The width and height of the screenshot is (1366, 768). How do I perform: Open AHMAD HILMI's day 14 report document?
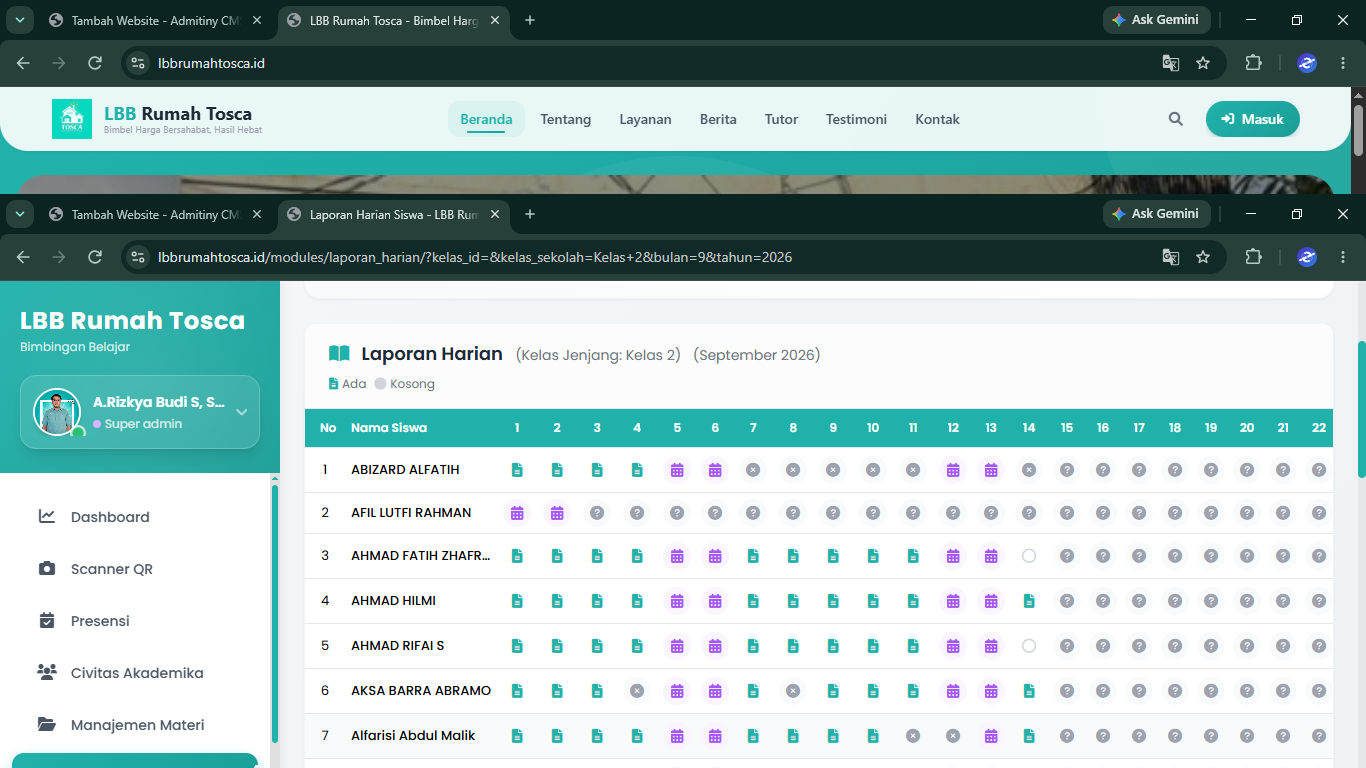click(x=1029, y=601)
